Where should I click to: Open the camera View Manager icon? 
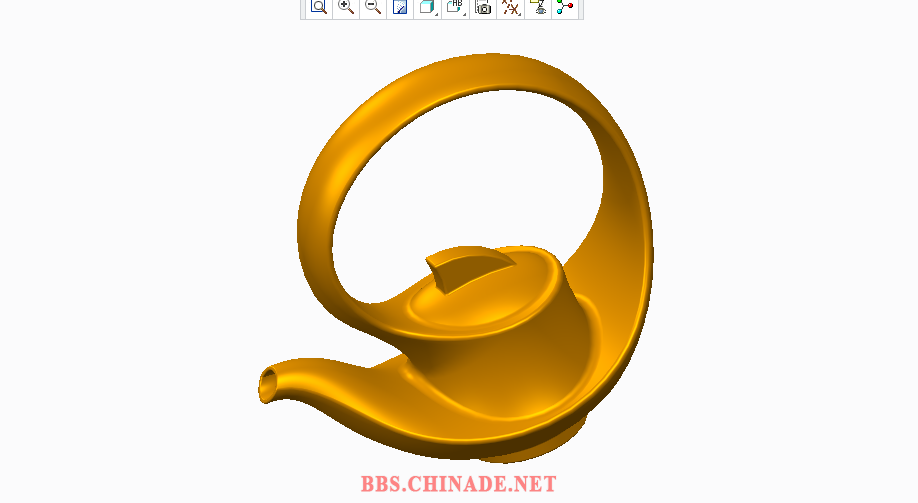(483, 8)
